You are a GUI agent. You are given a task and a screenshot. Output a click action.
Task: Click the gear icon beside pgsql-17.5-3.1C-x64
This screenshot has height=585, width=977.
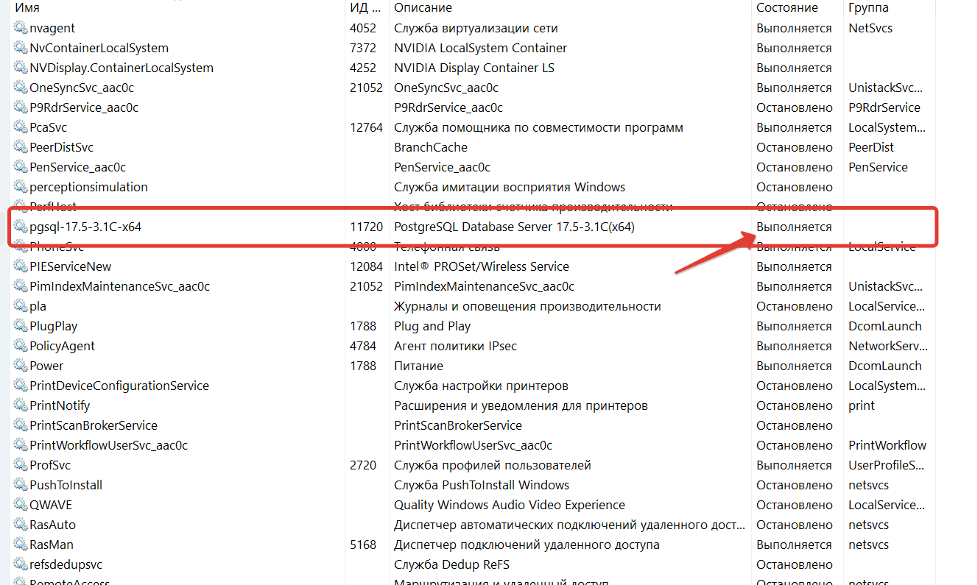click(20, 227)
